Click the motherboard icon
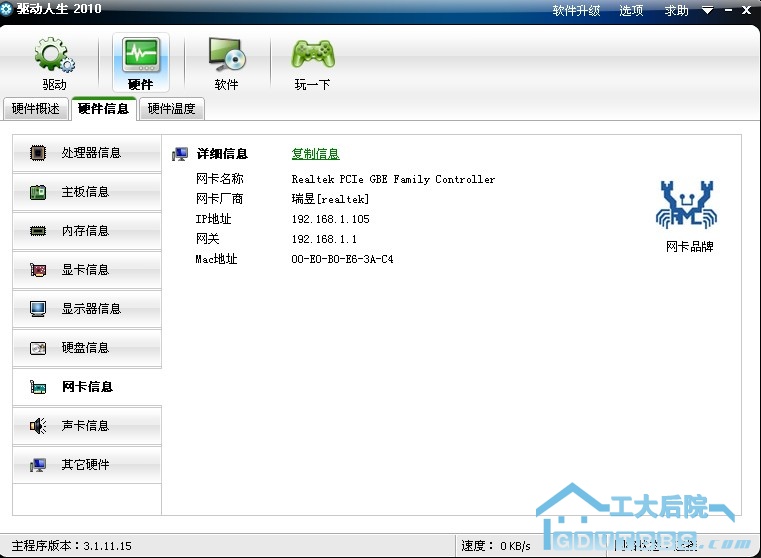Image resolution: width=761 pixels, height=558 pixels. (x=38, y=192)
